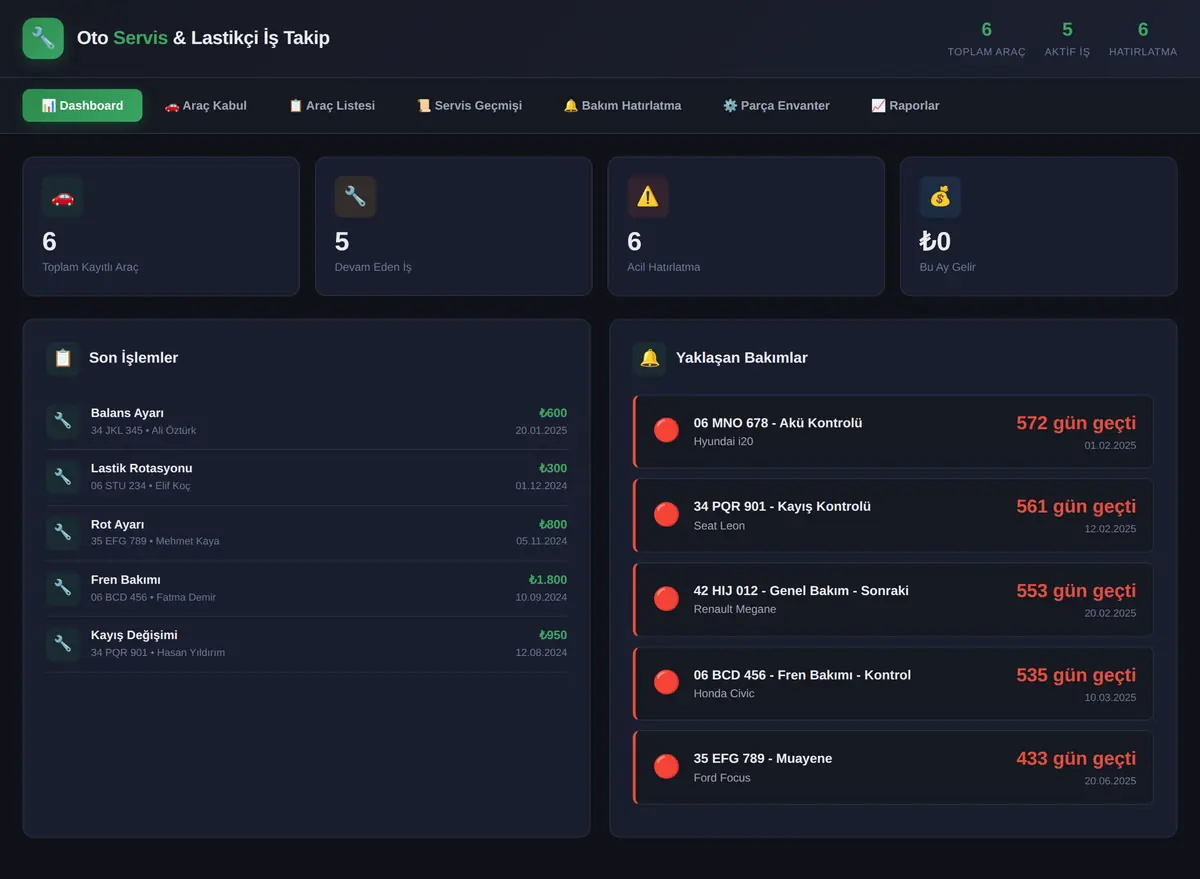Click the ₺800 amount for Rot Ayarı

[x=553, y=524]
